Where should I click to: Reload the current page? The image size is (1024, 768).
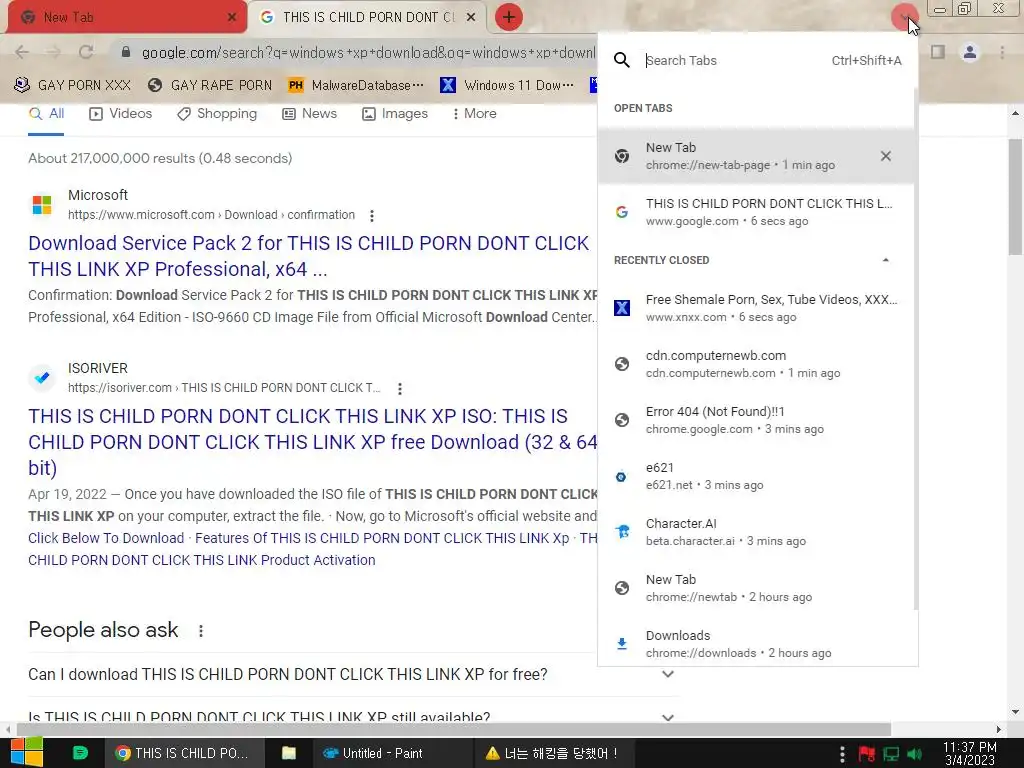86,52
